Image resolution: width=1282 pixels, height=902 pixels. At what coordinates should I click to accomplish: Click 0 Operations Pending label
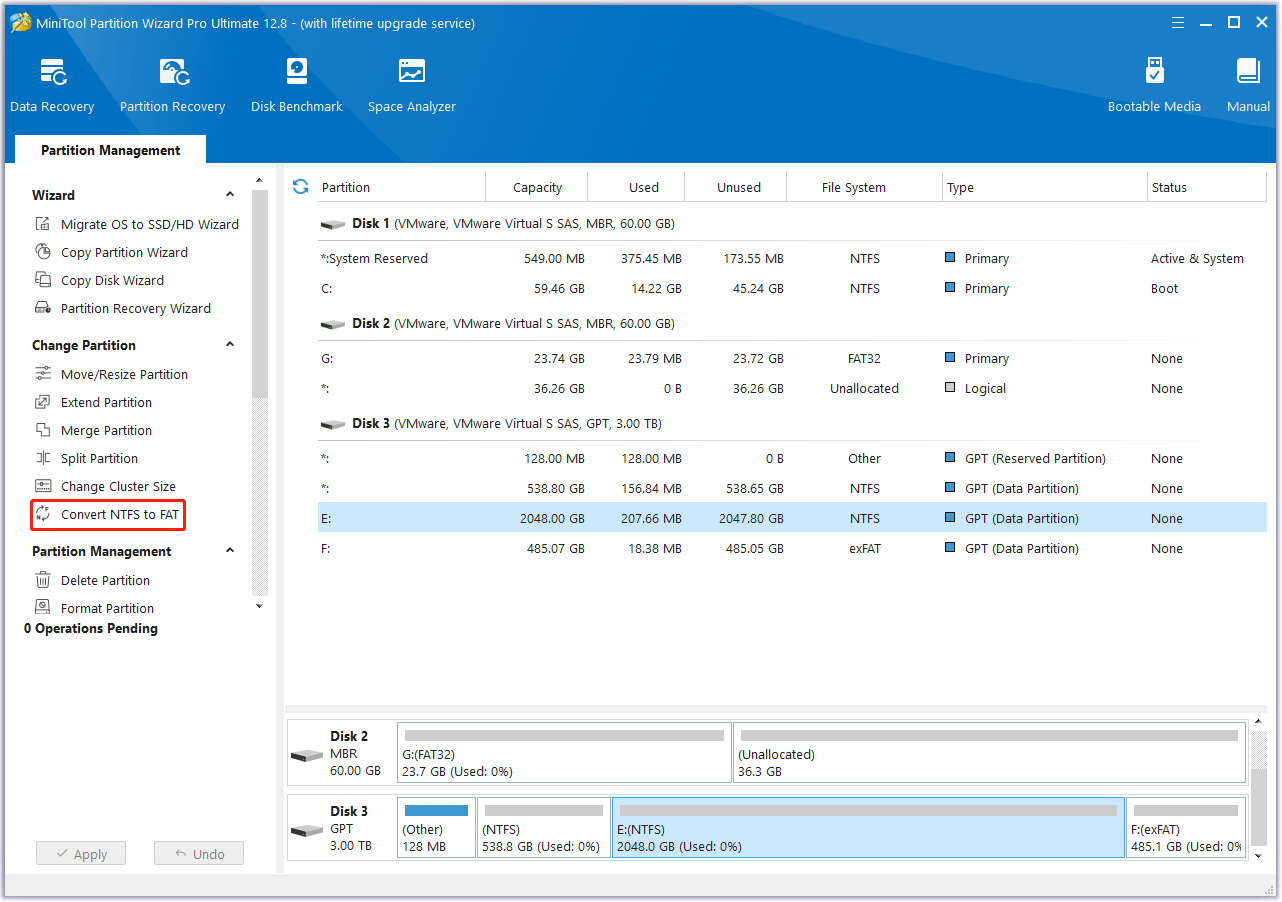(91, 628)
